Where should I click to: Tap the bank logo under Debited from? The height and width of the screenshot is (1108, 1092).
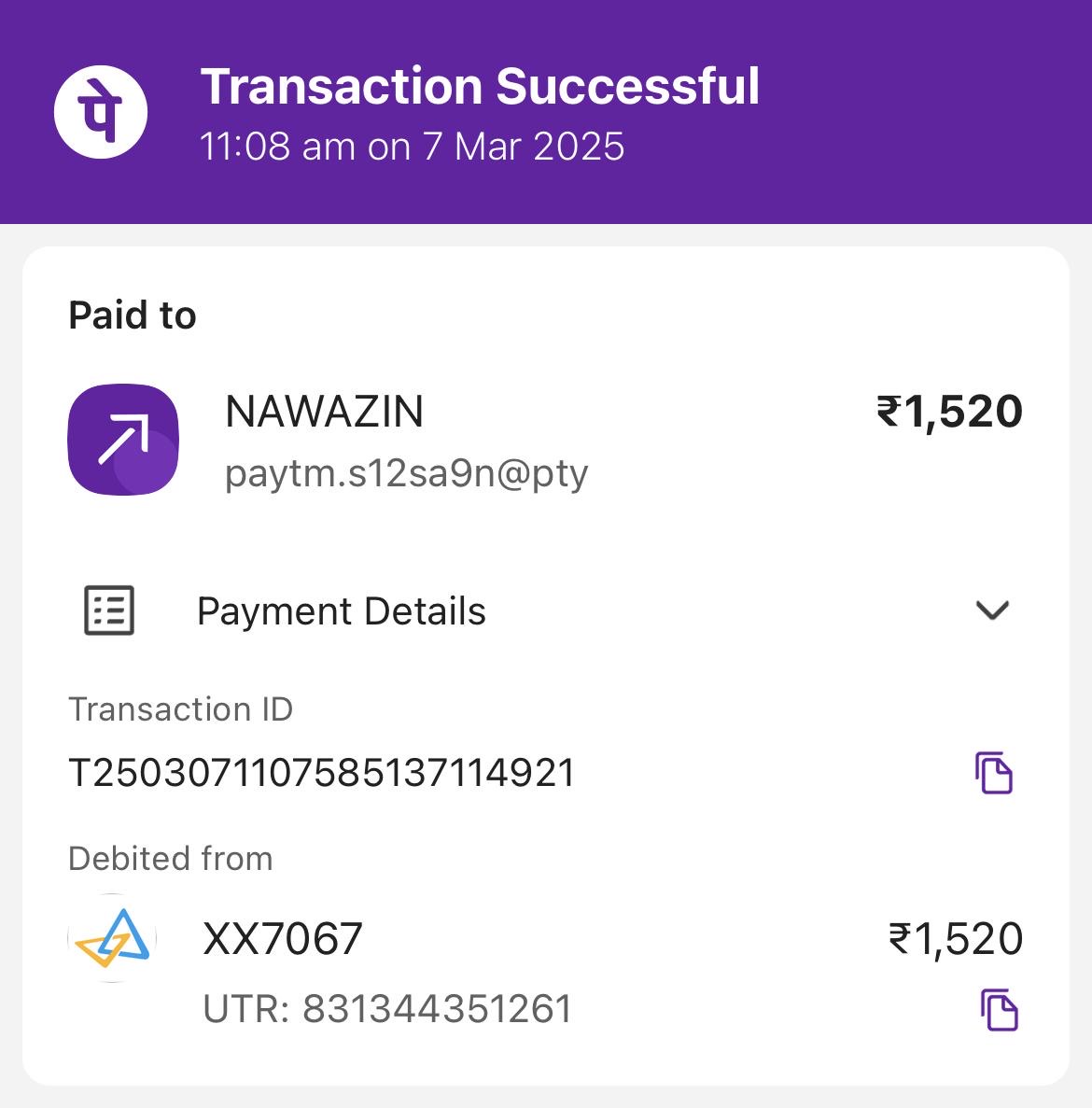112,938
